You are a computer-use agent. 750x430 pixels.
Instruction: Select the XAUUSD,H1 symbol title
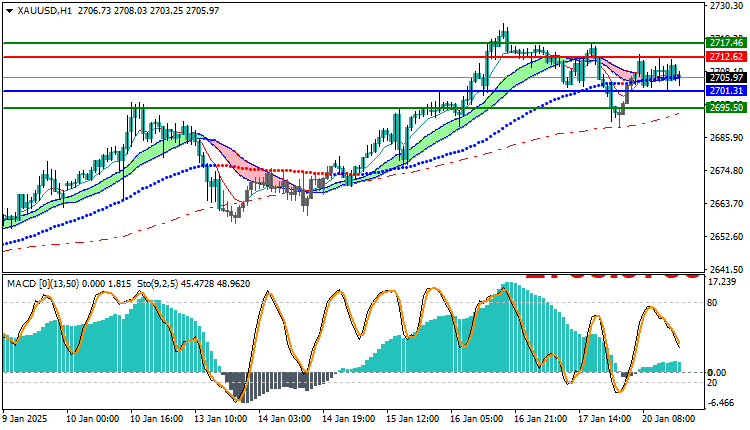point(44,11)
